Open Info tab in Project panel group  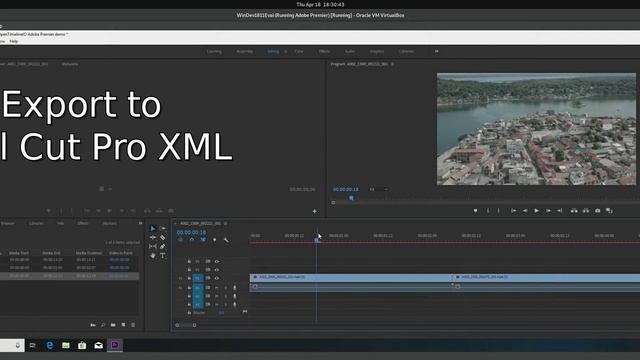pos(60,223)
